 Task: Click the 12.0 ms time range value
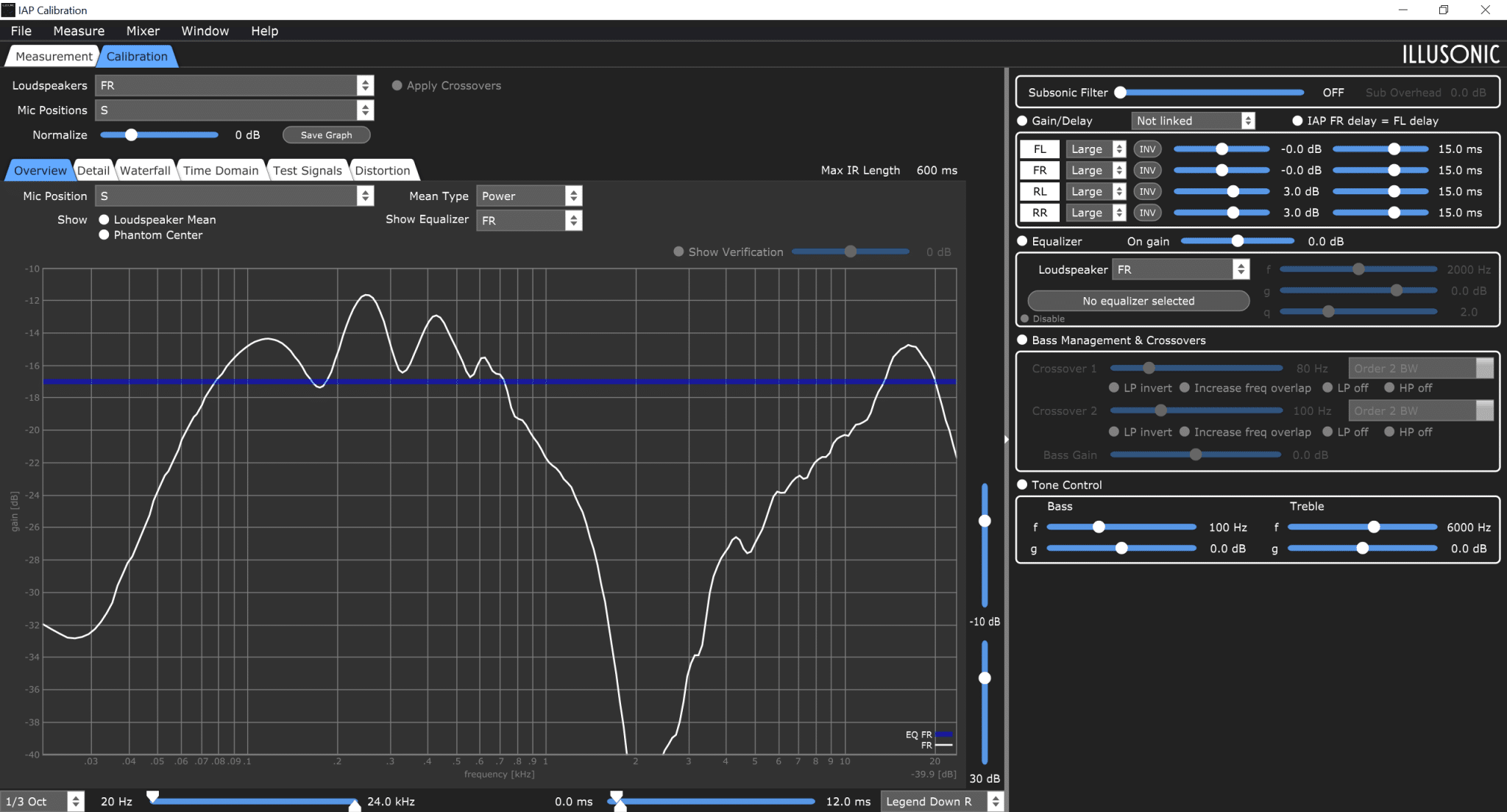[x=848, y=802]
